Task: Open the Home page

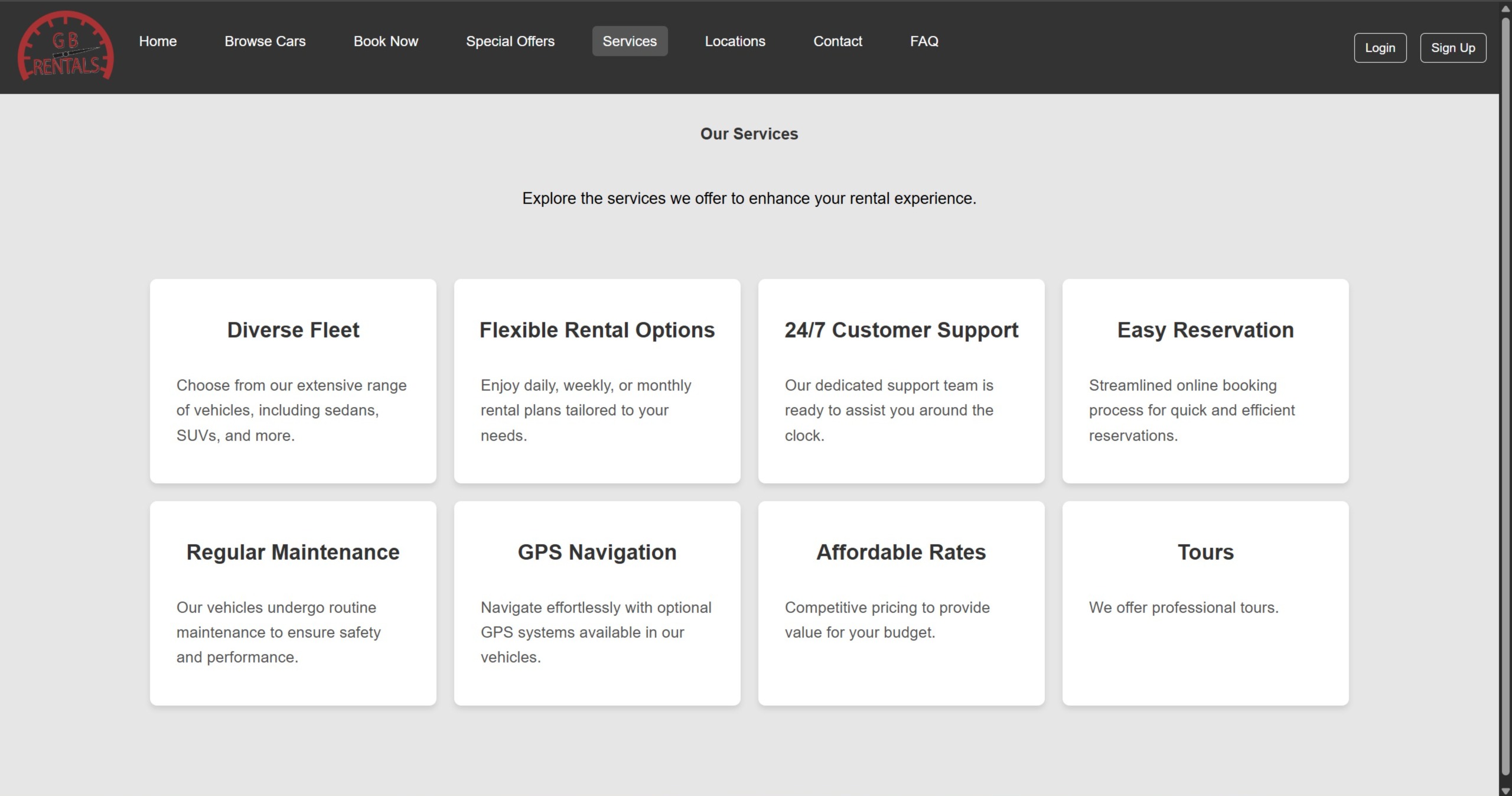Action: 157,41
